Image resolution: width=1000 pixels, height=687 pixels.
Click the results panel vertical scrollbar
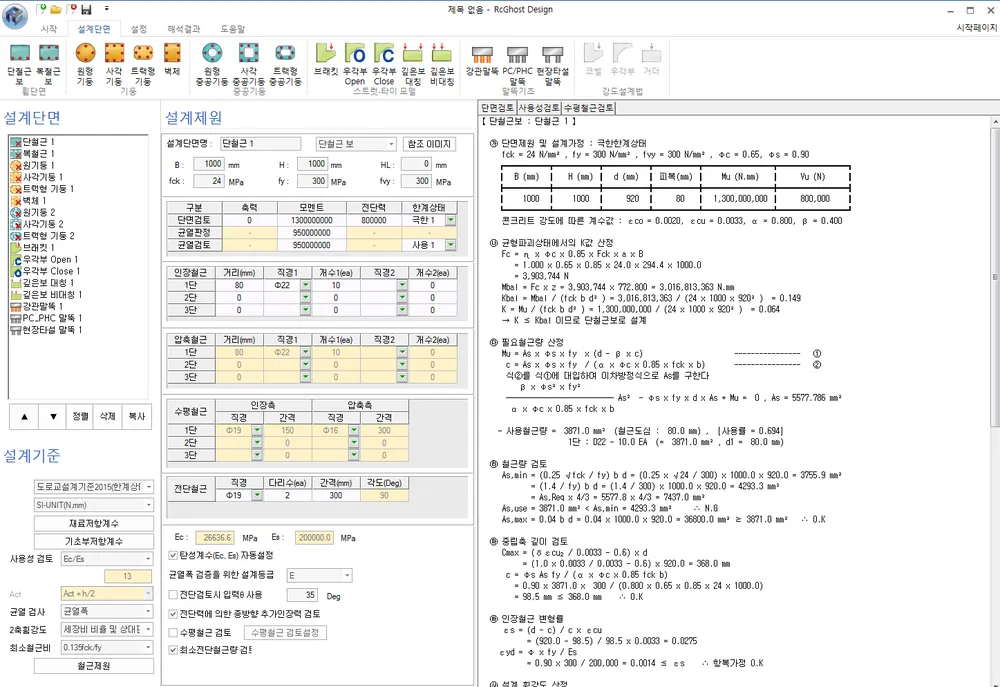(x=995, y=277)
